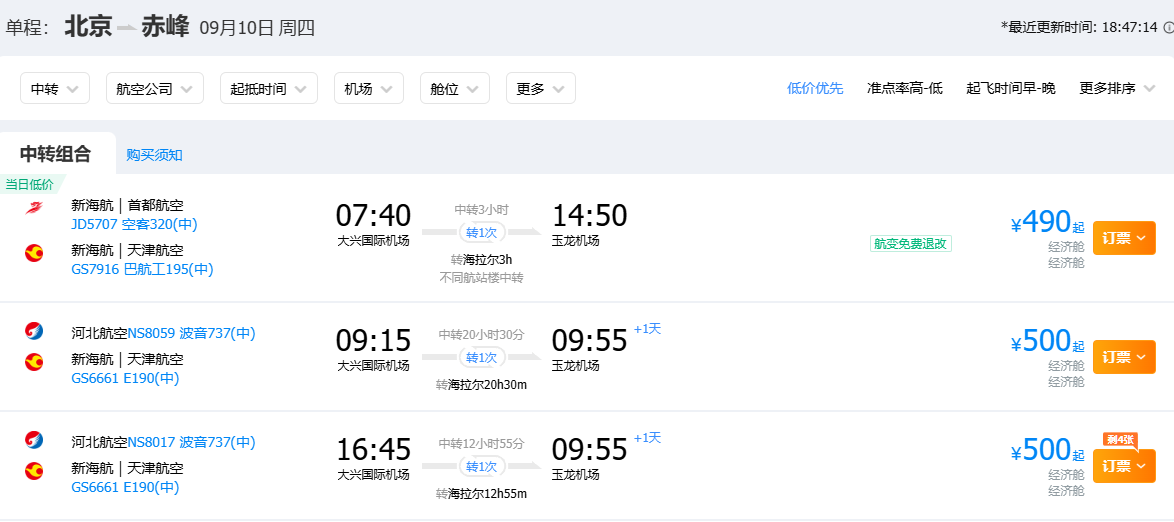Viewport: 1174px width, 522px height.
Task: Sort by 准点率高-低
Action: tap(904, 88)
